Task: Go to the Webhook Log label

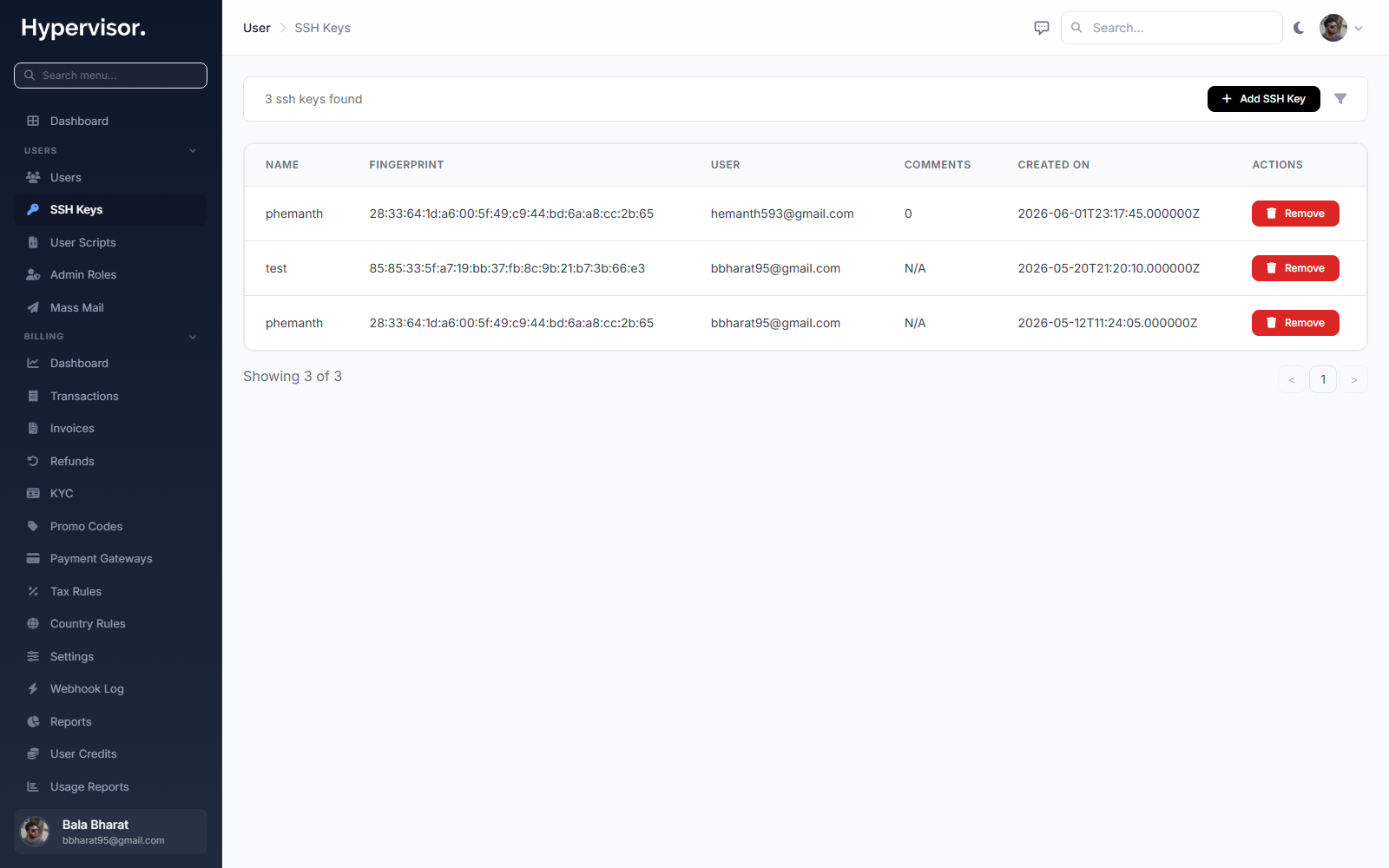Action: [87, 688]
